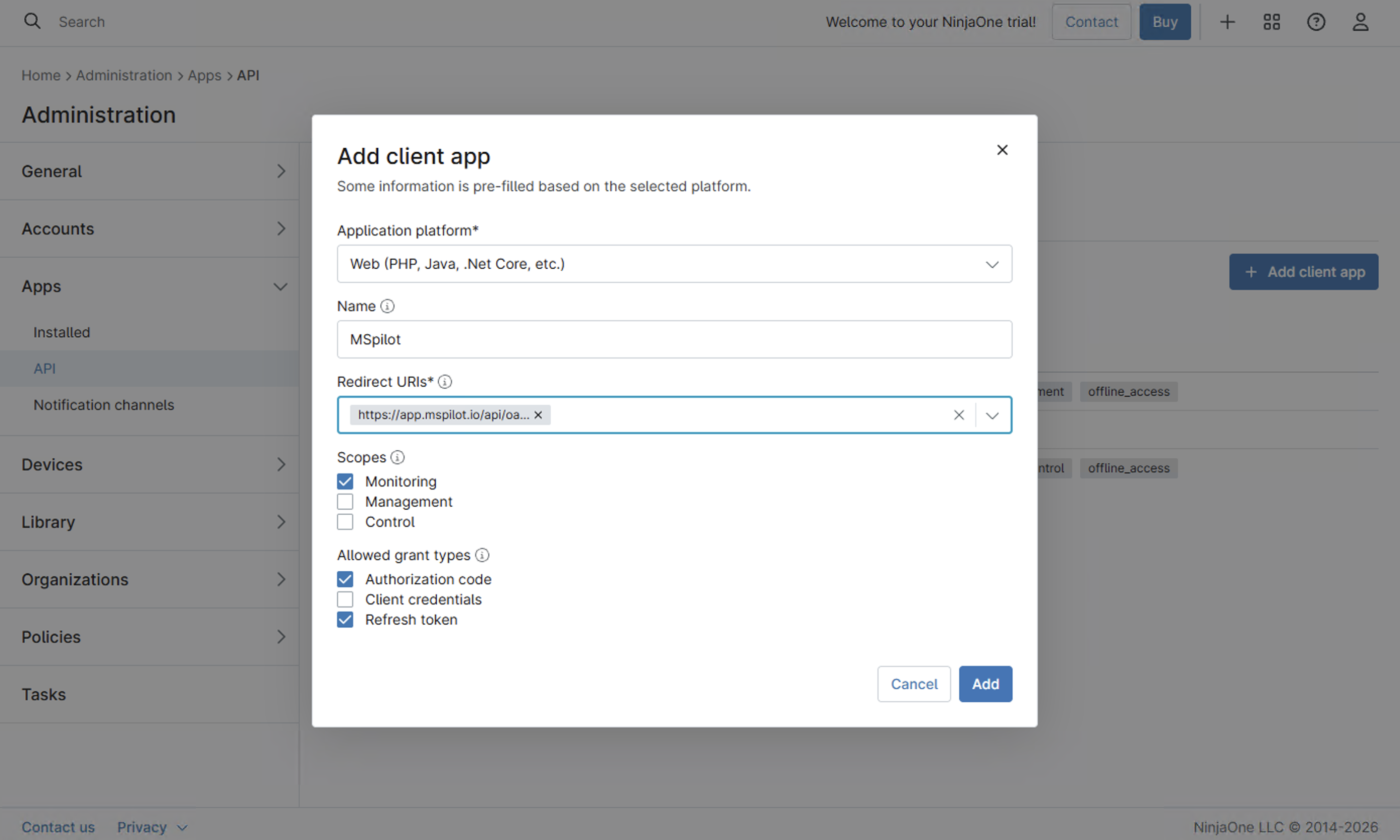Open the plus quick-add icon in header
1400x840 pixels.
click(1228, 22)
